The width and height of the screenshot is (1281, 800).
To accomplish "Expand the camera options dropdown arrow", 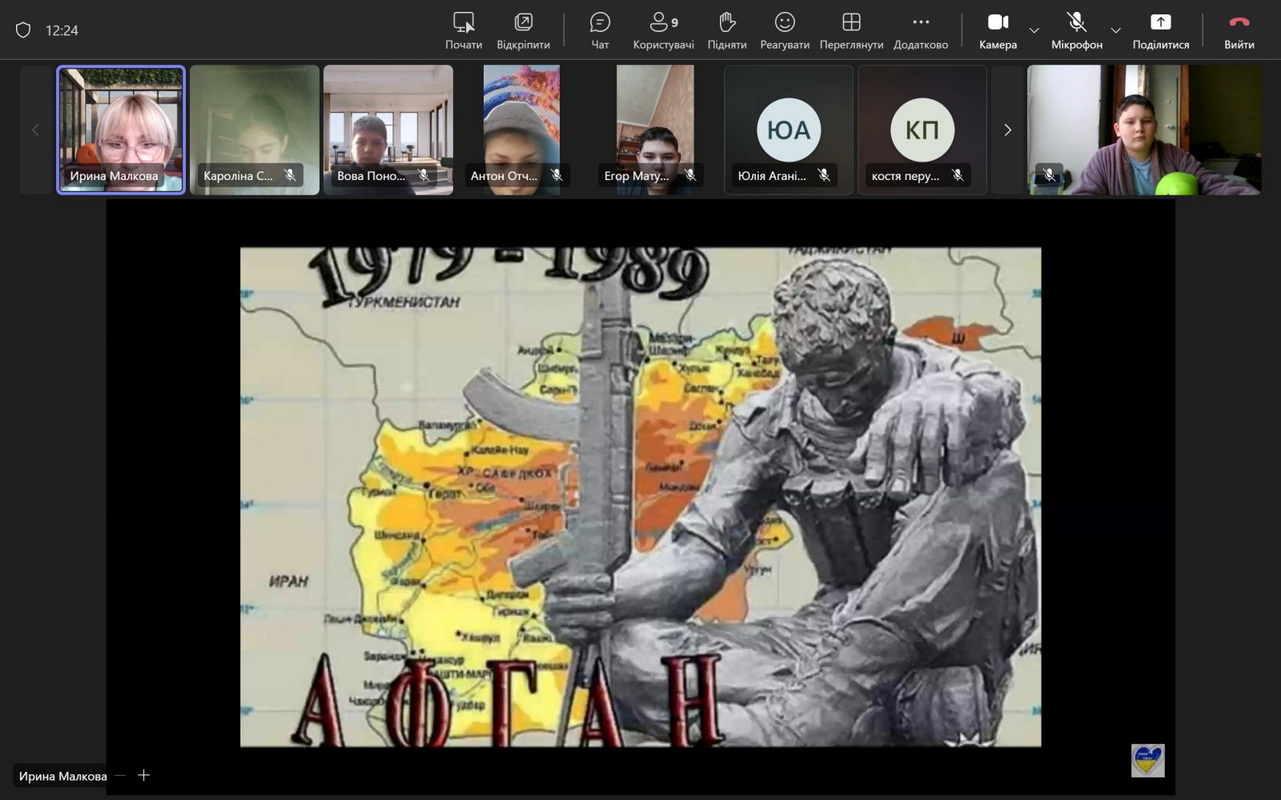I will [1034, 30].
